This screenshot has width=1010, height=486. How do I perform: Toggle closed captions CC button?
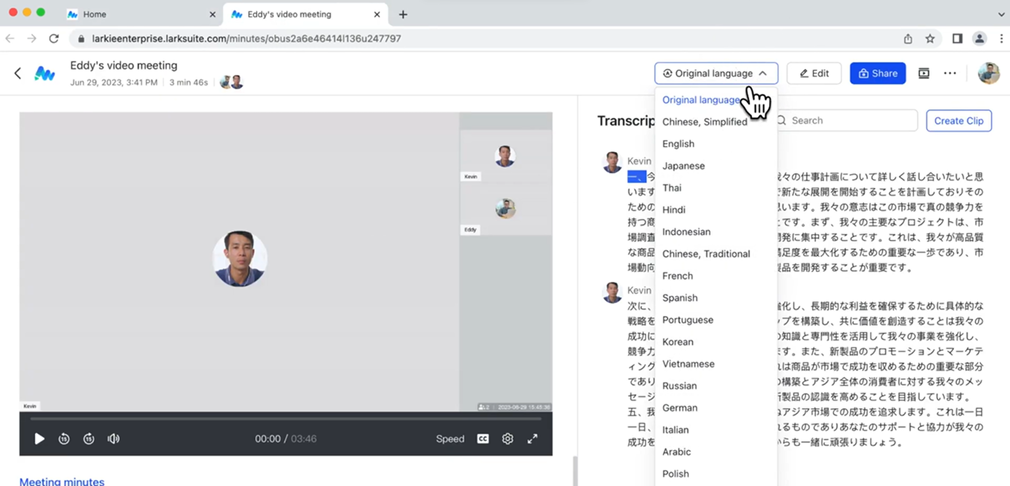pyautogui.click(x=483, y=438)
